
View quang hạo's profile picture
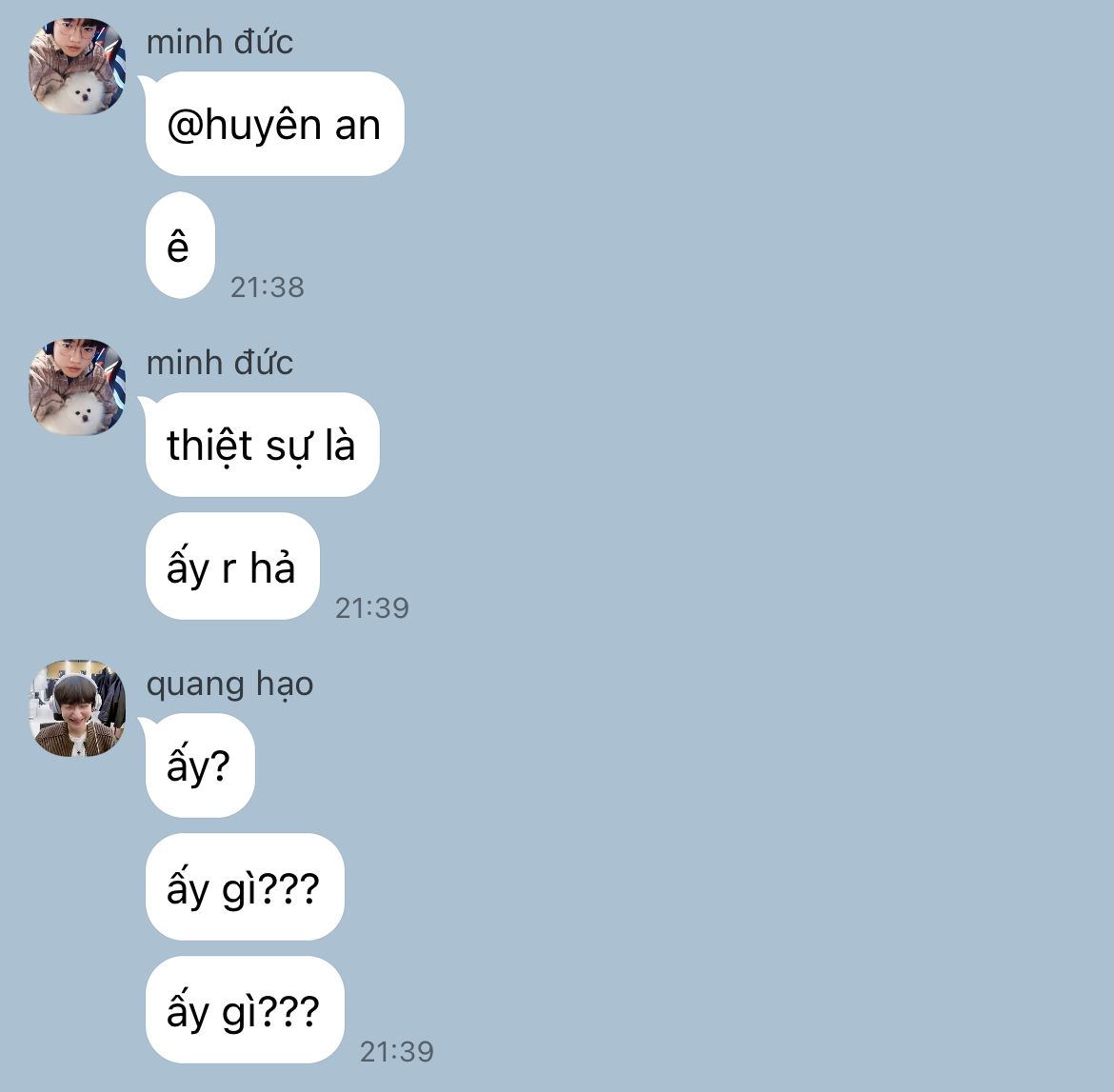click(77, 707)
